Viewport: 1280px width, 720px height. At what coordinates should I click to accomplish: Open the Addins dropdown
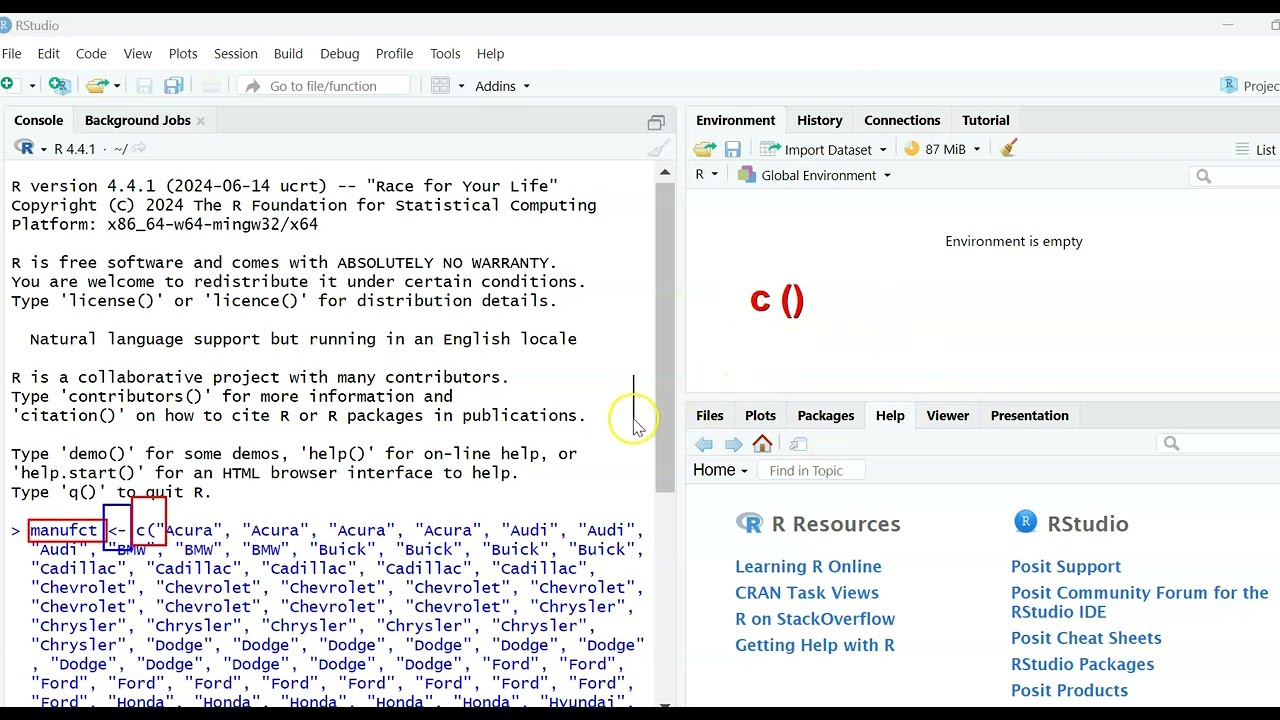pyautogui.click(x=503, y=86)
